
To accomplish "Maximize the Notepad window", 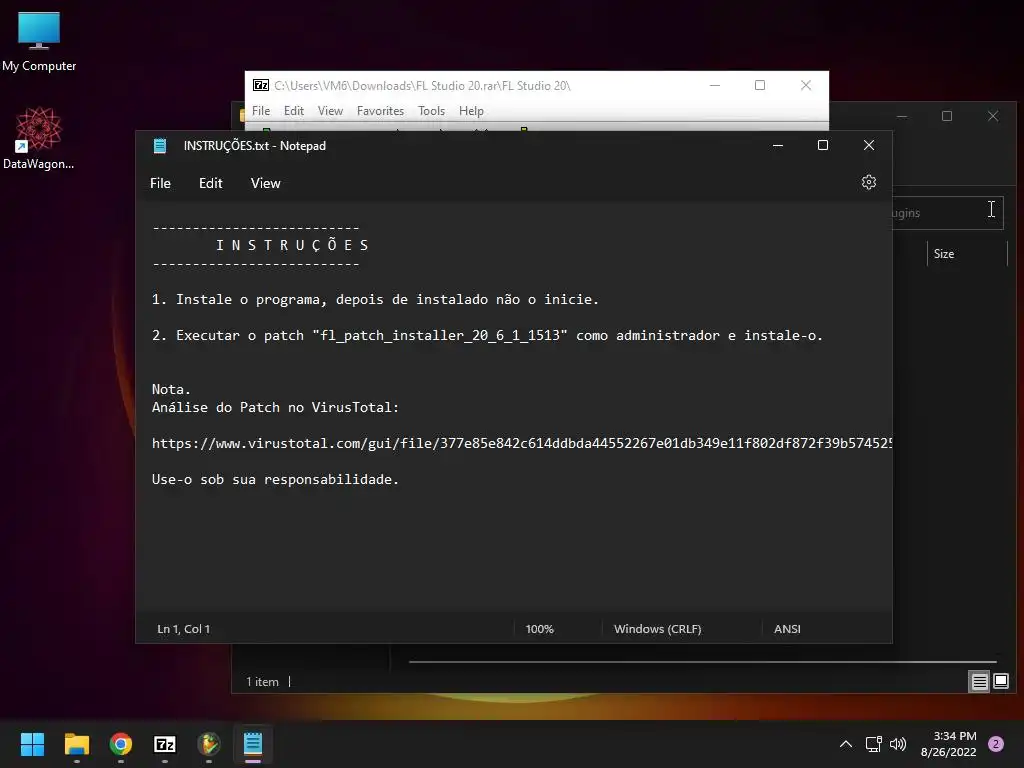I will pos(823,146).
